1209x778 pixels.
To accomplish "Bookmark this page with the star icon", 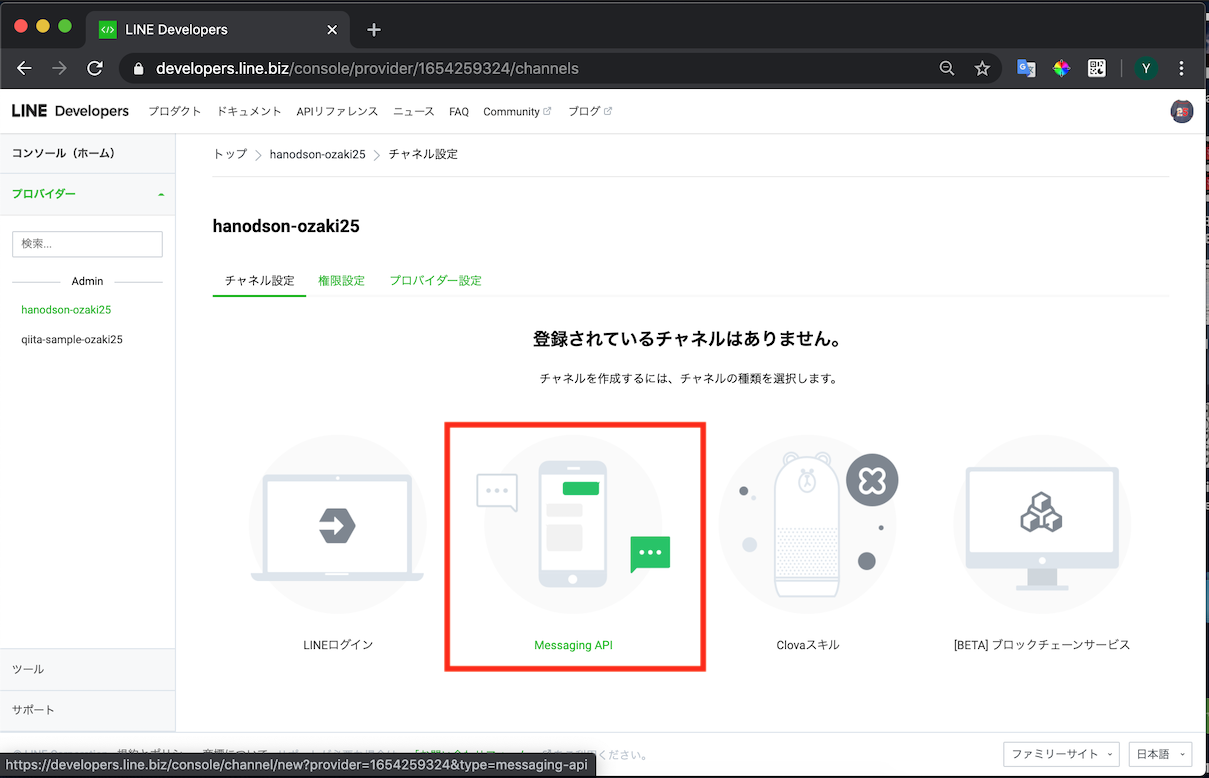I will (982, 69).
